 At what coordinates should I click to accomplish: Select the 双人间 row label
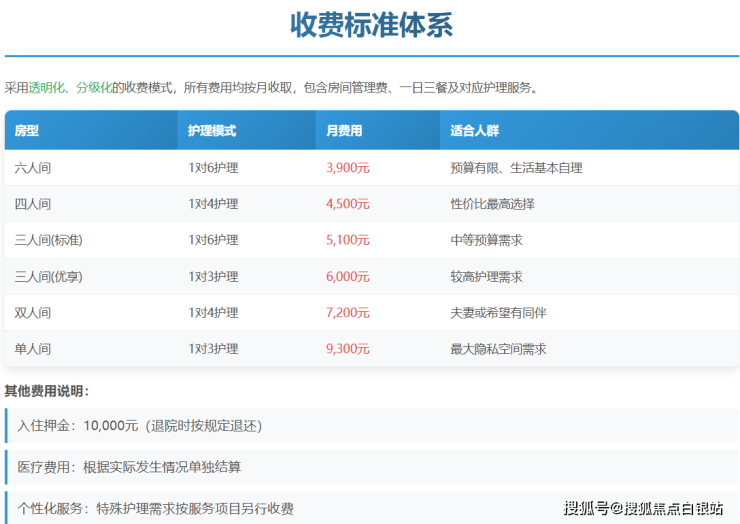(x=33, y=313)
